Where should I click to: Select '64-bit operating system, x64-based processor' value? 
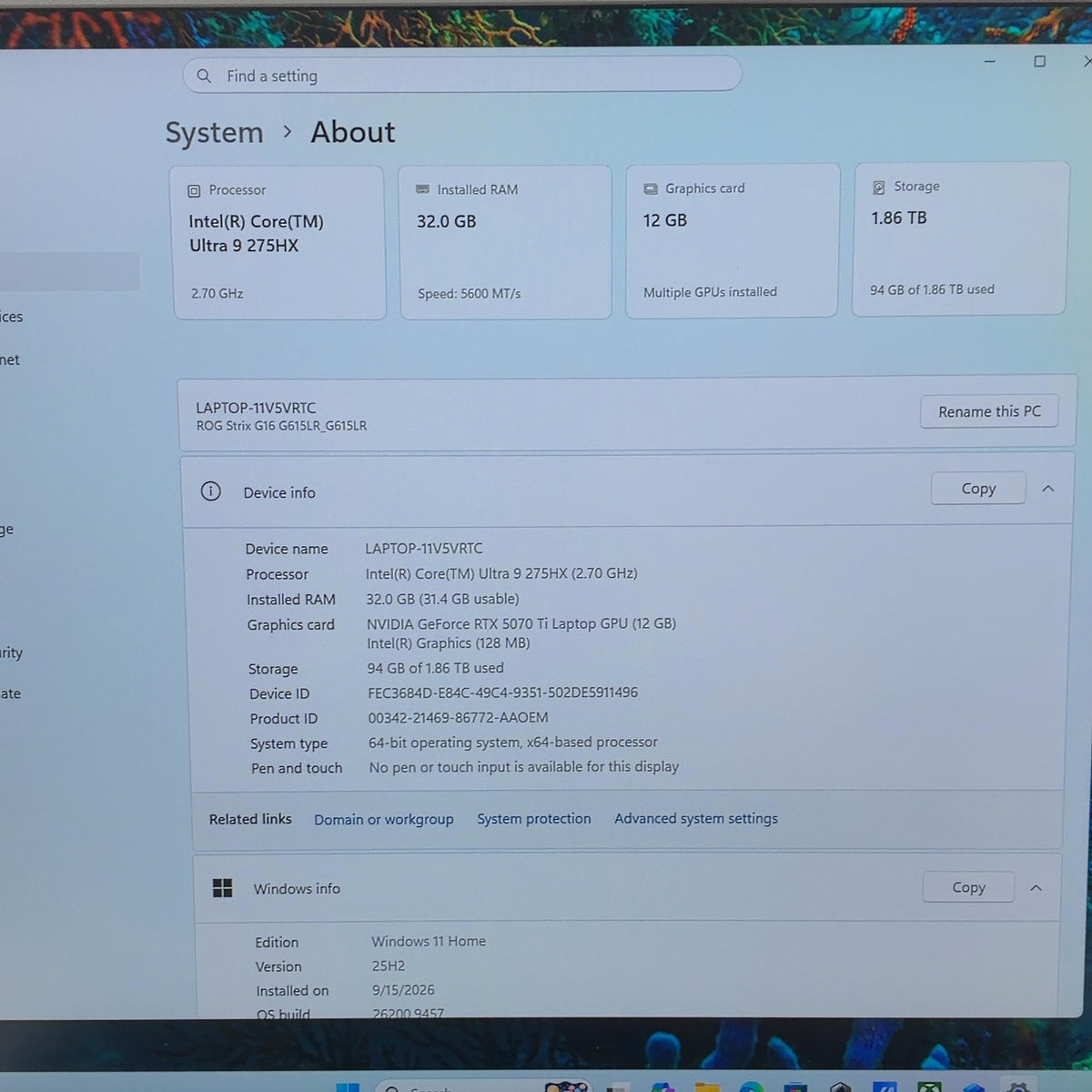pyautogui.click(x=512, y=743)
